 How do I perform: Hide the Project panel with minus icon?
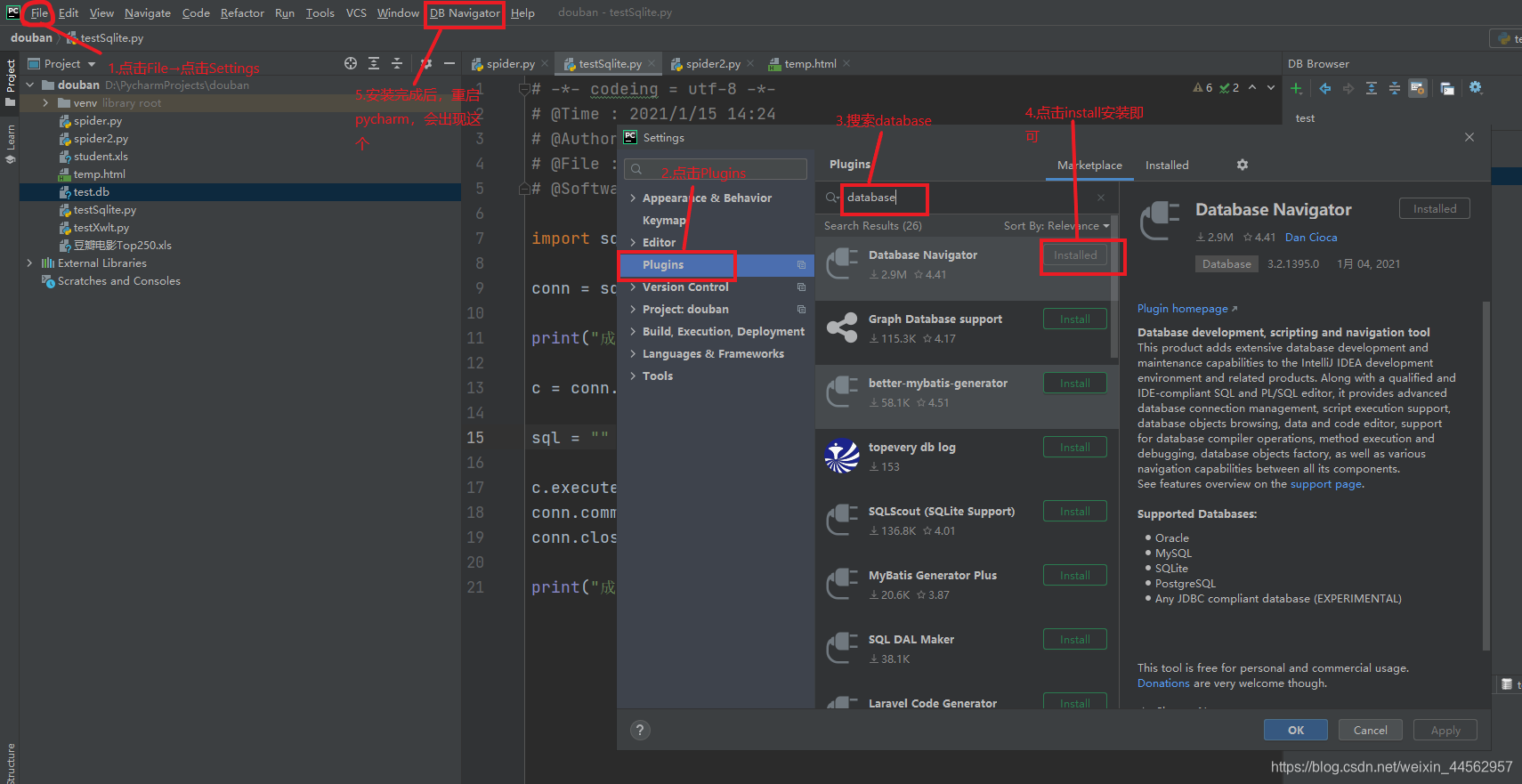[449, 63]
